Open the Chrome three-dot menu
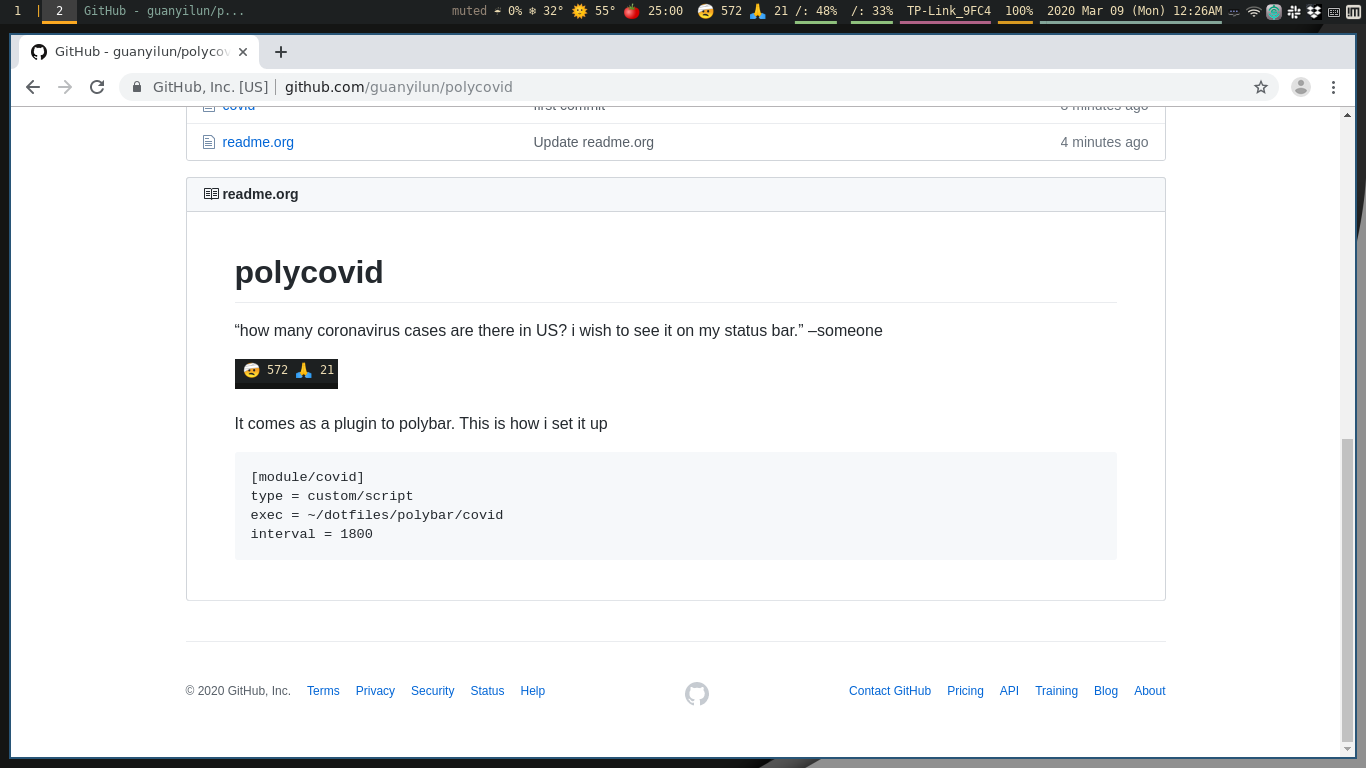1366x768 pixels. coord(1333,87)
